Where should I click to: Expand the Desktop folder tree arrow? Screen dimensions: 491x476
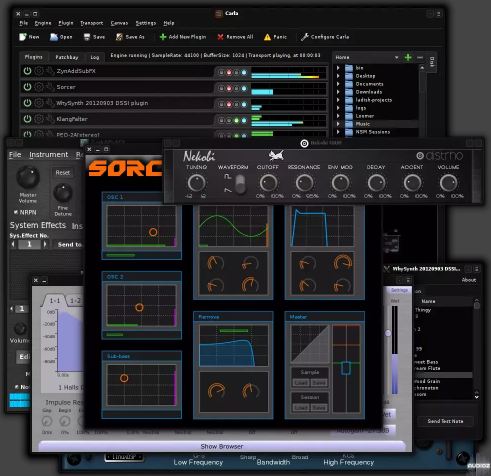pyautogui.click(x=338, y=76)
